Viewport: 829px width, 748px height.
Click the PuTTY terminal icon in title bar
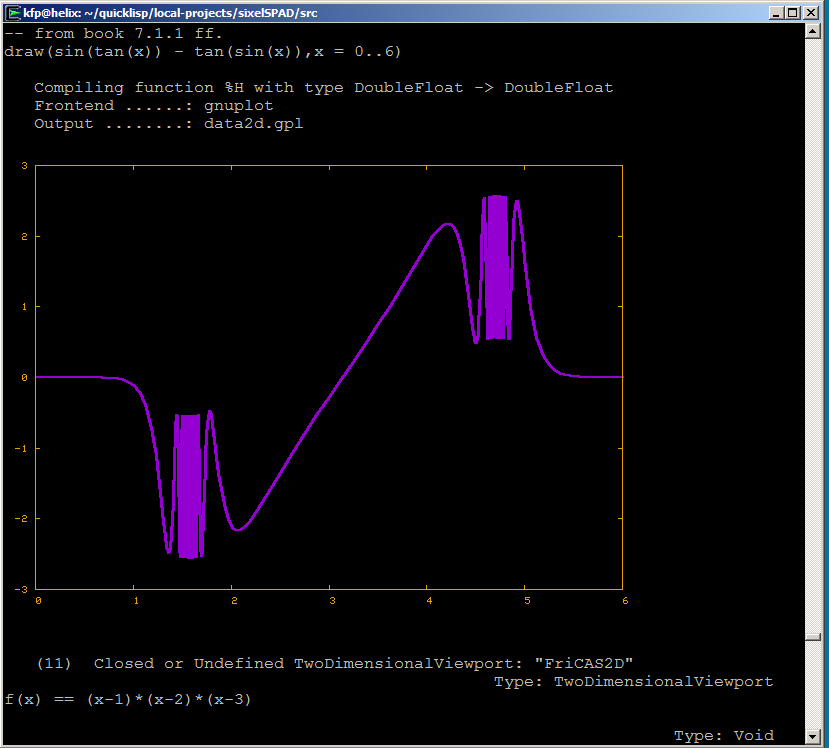[x=13, y=12]
